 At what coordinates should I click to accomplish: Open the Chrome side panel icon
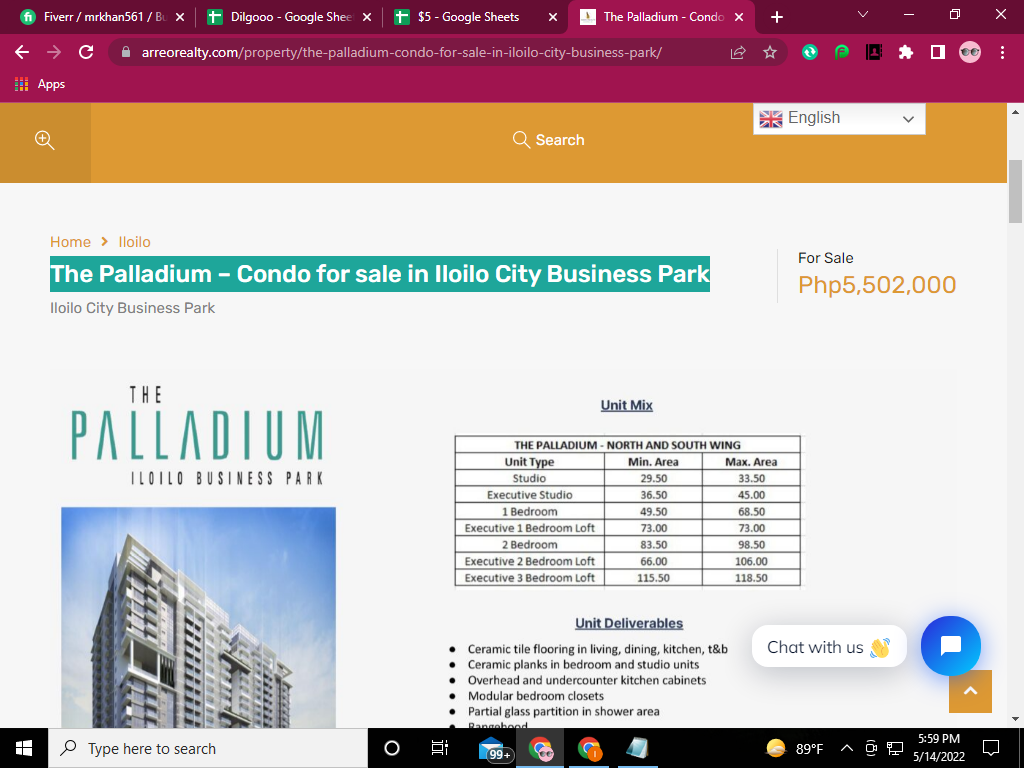938,52
